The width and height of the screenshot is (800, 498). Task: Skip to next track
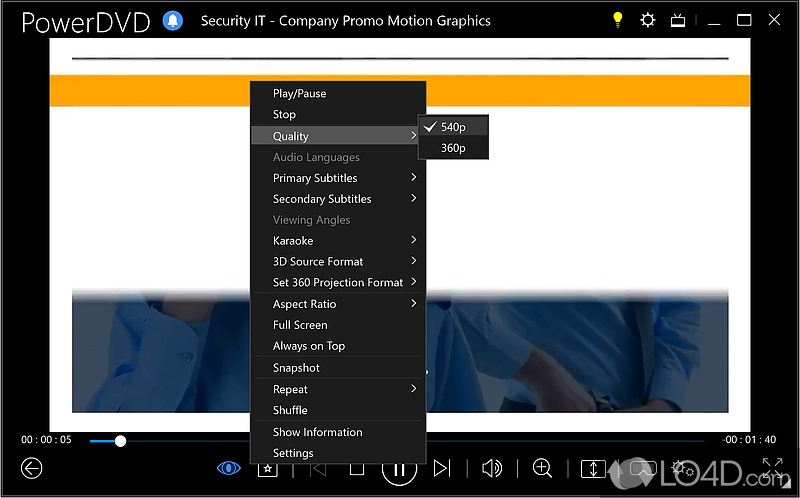(x=442, y=468)
